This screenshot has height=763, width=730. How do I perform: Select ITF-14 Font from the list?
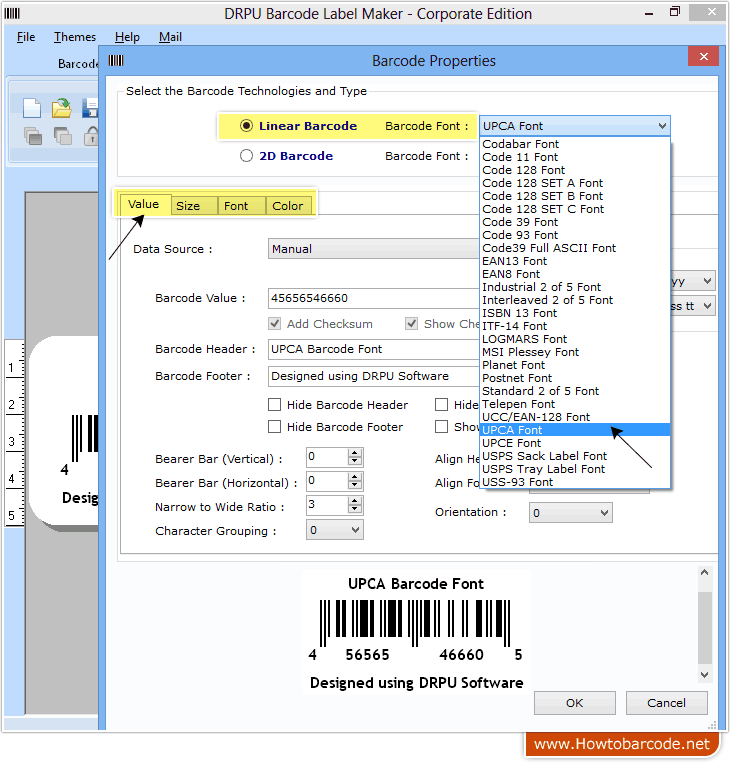(575, 326)
